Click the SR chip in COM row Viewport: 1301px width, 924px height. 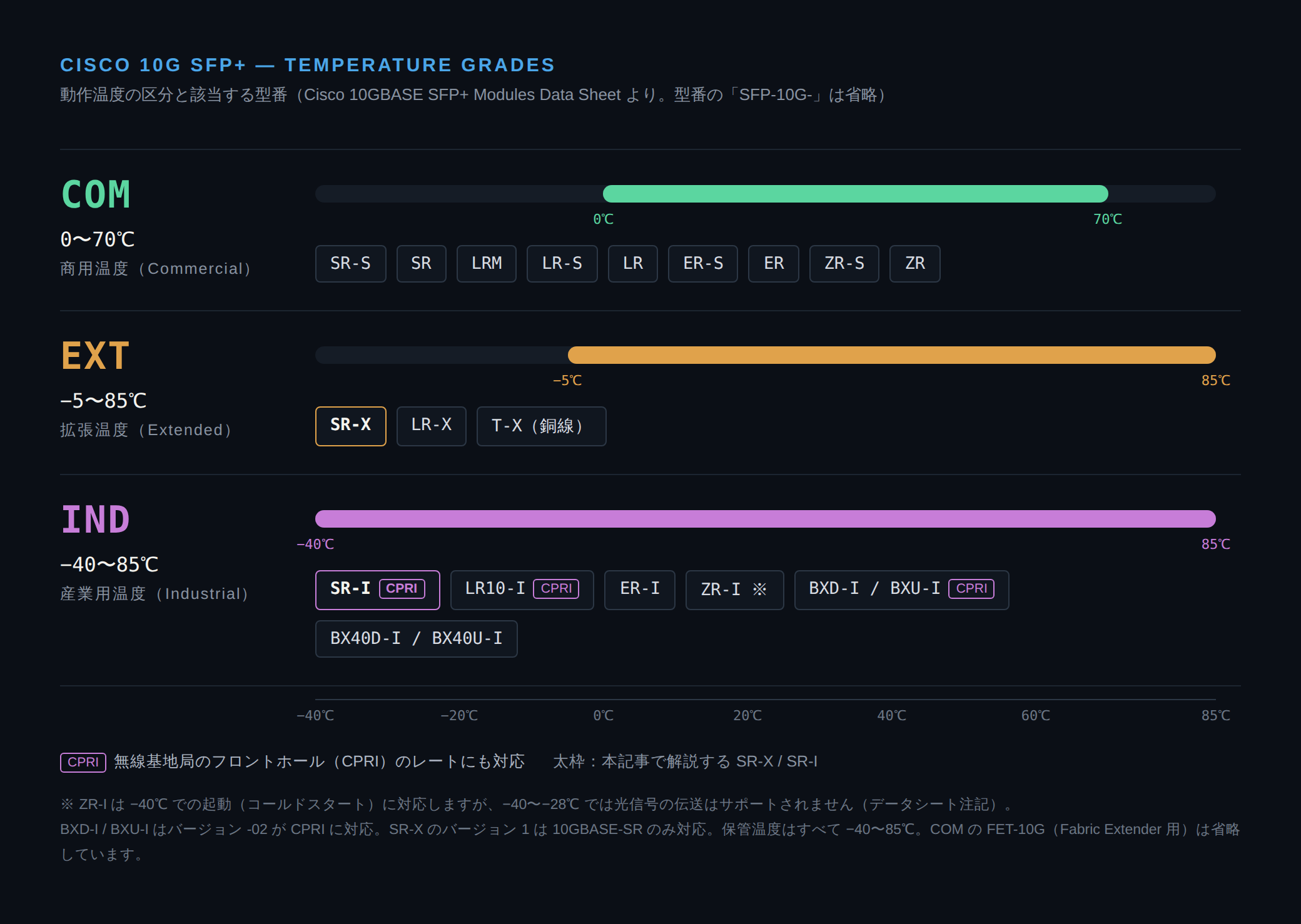point(421,264)
